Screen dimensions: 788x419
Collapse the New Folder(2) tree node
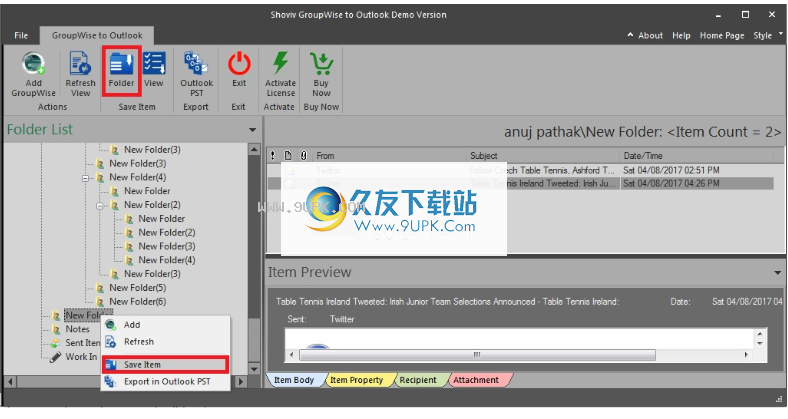100,205
